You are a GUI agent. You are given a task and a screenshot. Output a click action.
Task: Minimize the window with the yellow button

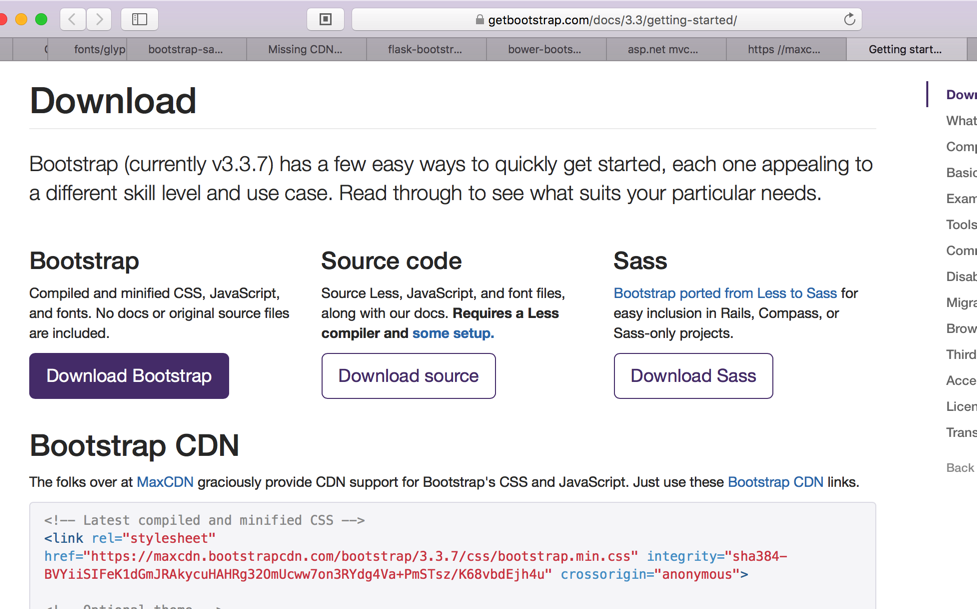21,19
